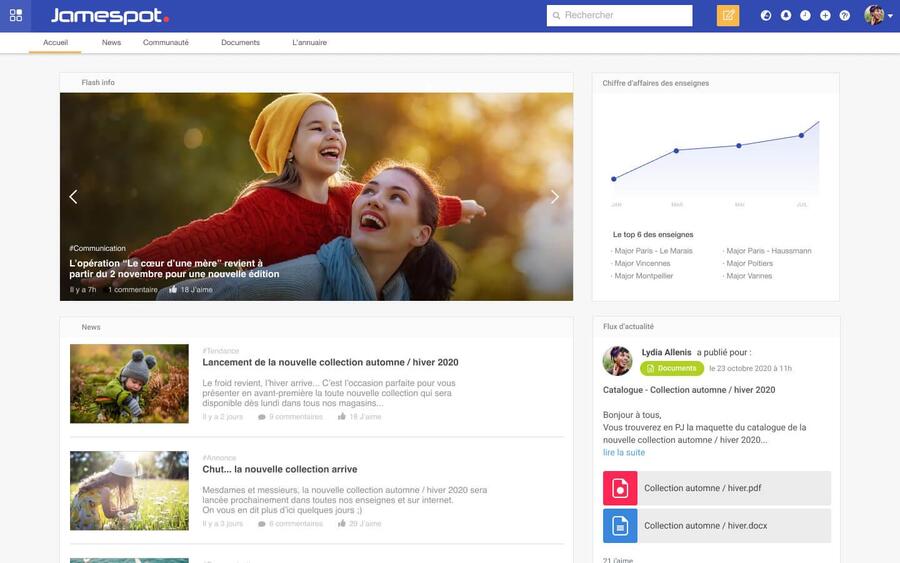Screen dimensions: 900x563
Task: Click Major Poitiers entry
Action: click(748, 263)
